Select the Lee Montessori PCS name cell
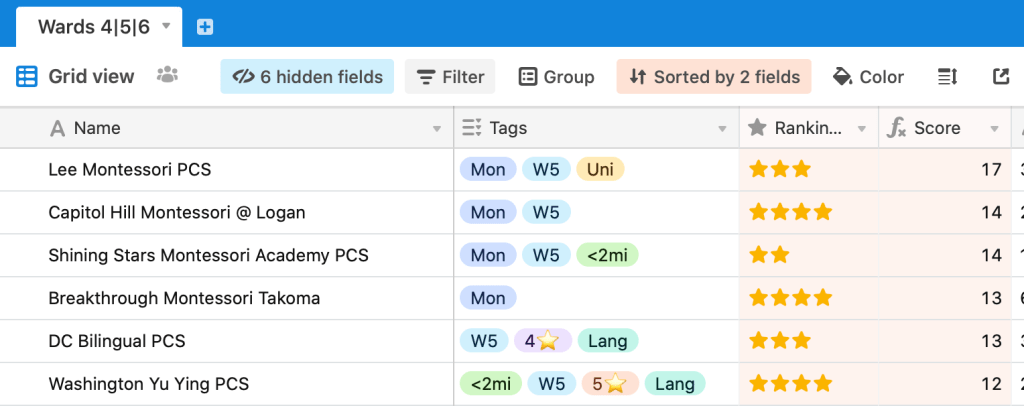Image resolution: width=1024 pixels, height=406 pixels. 130,170
